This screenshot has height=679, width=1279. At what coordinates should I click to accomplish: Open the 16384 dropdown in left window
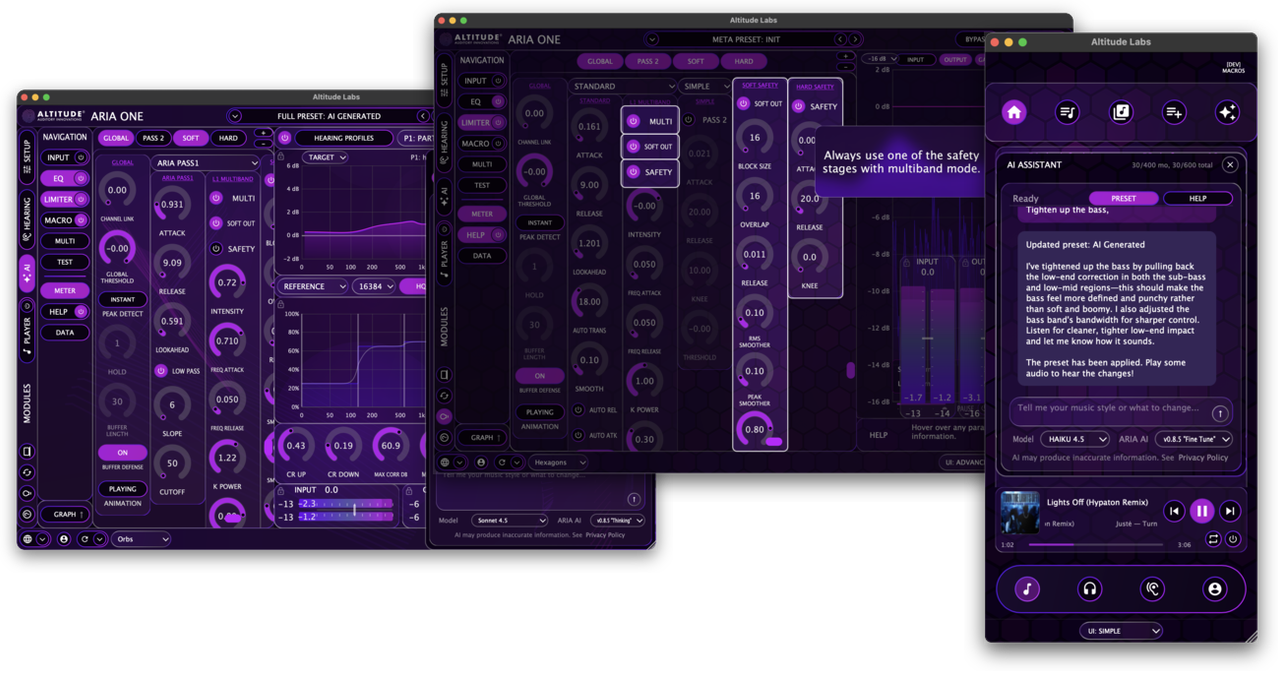373,286
